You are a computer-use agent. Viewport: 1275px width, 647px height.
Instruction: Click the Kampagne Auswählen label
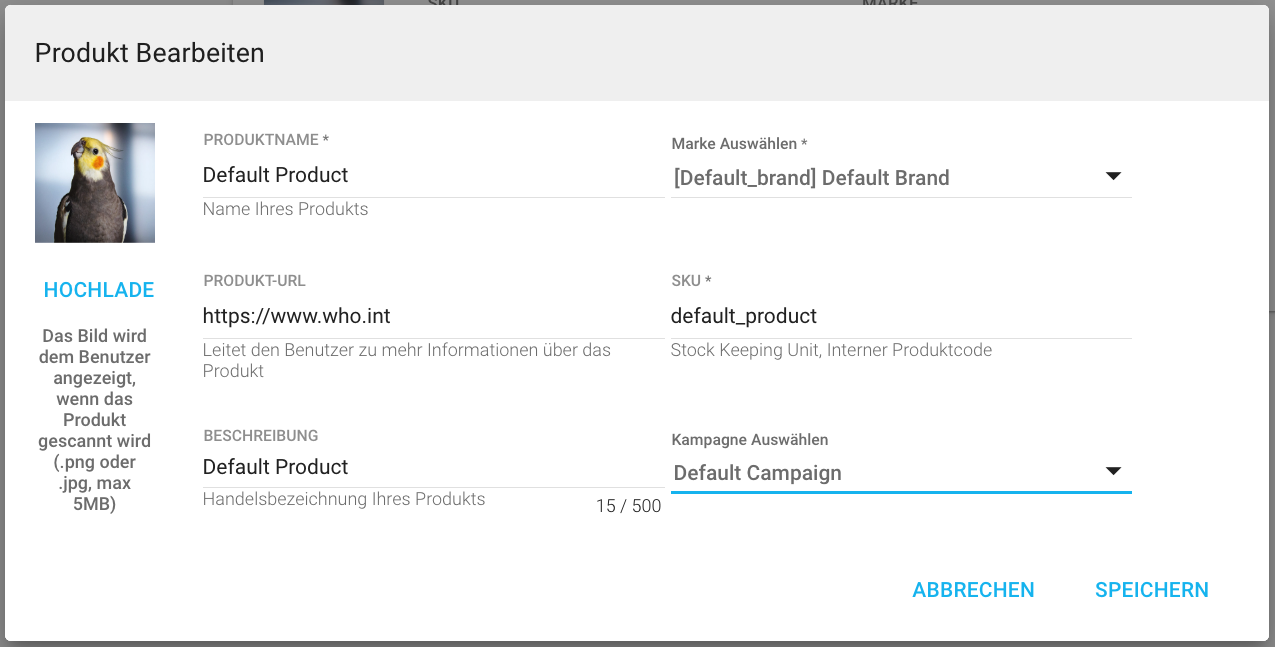click(x=749, y=440)
